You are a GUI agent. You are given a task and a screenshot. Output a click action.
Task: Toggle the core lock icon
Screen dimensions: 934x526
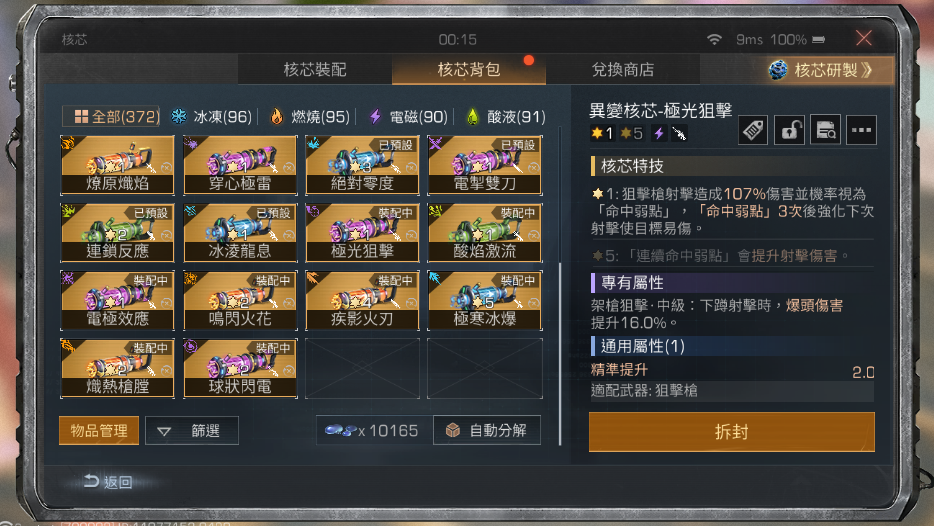789,130
